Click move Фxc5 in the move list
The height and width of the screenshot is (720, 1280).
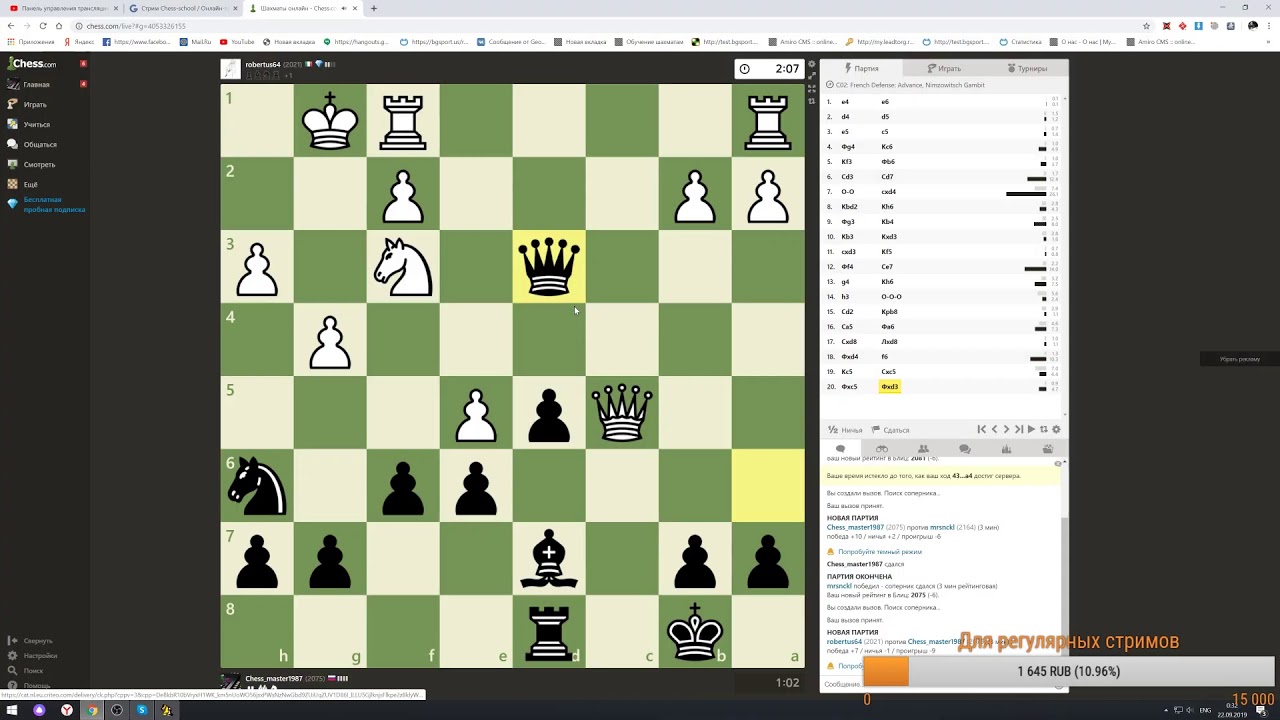pyautogui.click(x=849, y=386)
